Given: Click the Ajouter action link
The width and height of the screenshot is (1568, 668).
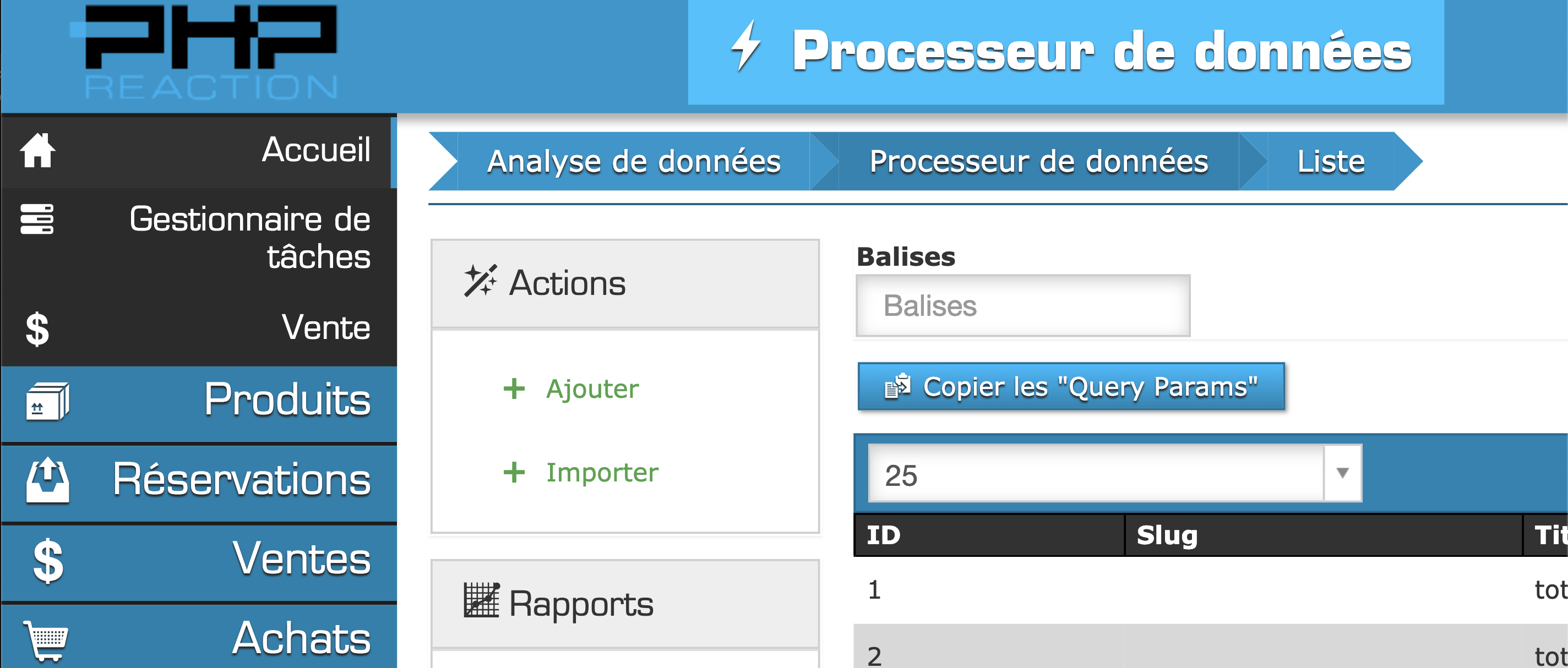Looking at the screenshot, I should pyautogui.click(x=592, y=389).
